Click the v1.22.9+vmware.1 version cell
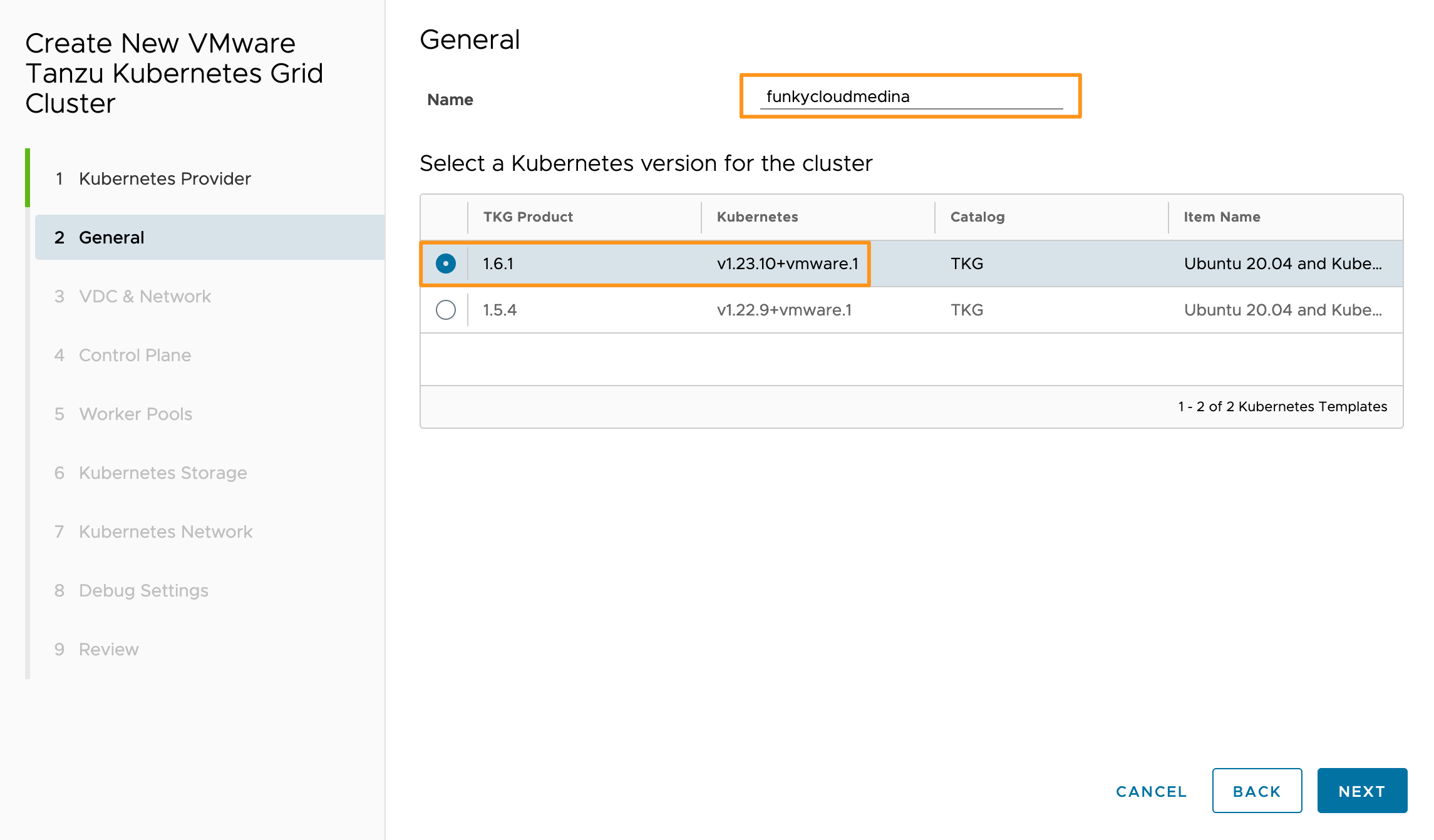The width and height of the screenshot is (1434, 840). tap(784, 310)
